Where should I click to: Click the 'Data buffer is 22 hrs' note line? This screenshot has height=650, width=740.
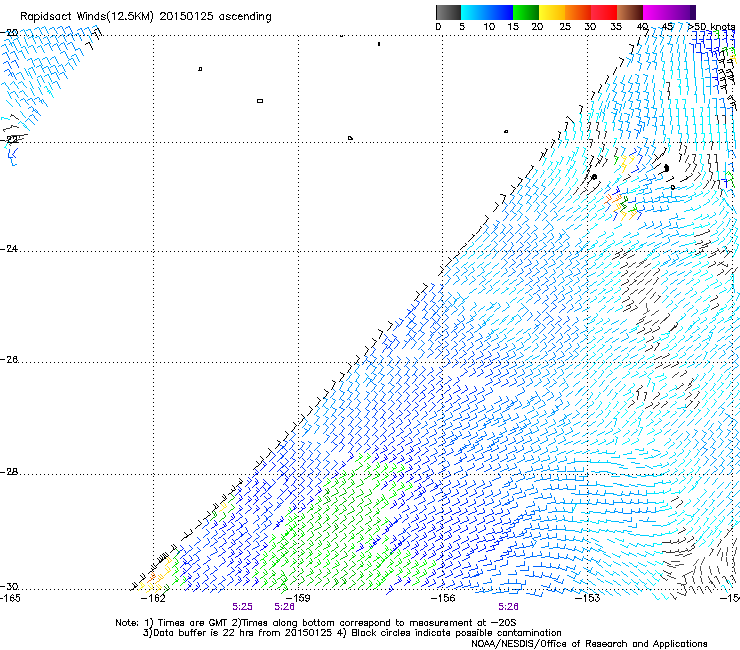(x=352, y=633)
